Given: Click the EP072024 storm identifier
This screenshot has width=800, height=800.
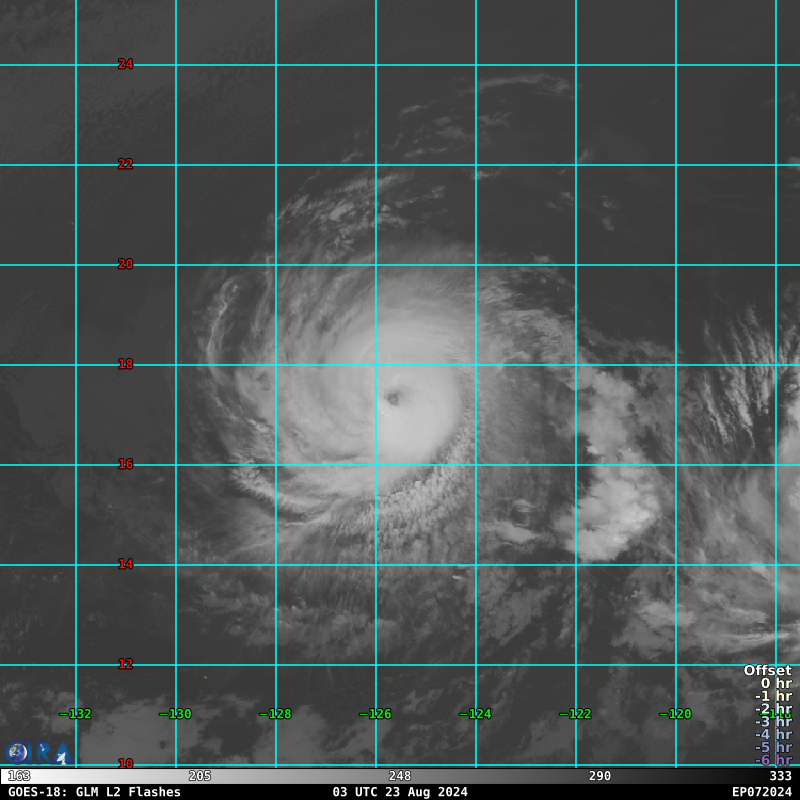Looking at the screenshot, I should (x=761, y=792).
